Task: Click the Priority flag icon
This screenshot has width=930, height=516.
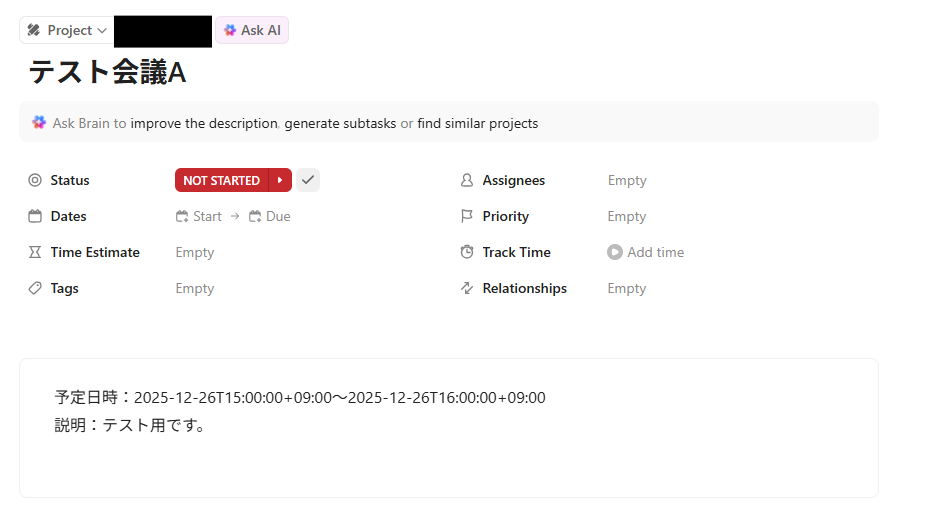Action: pos(467,216)
